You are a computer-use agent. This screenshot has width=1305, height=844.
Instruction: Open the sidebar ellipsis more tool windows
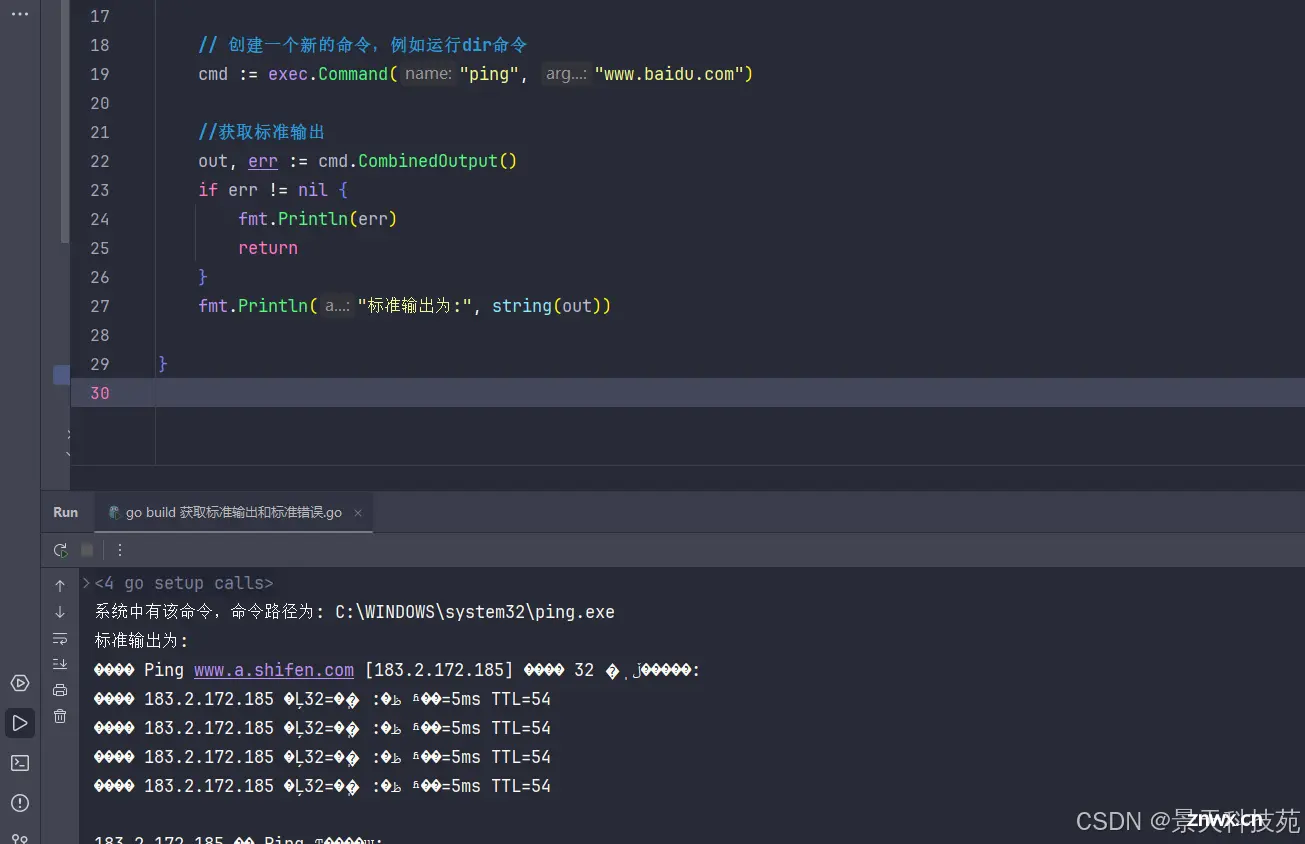click(x=20, y=14)
